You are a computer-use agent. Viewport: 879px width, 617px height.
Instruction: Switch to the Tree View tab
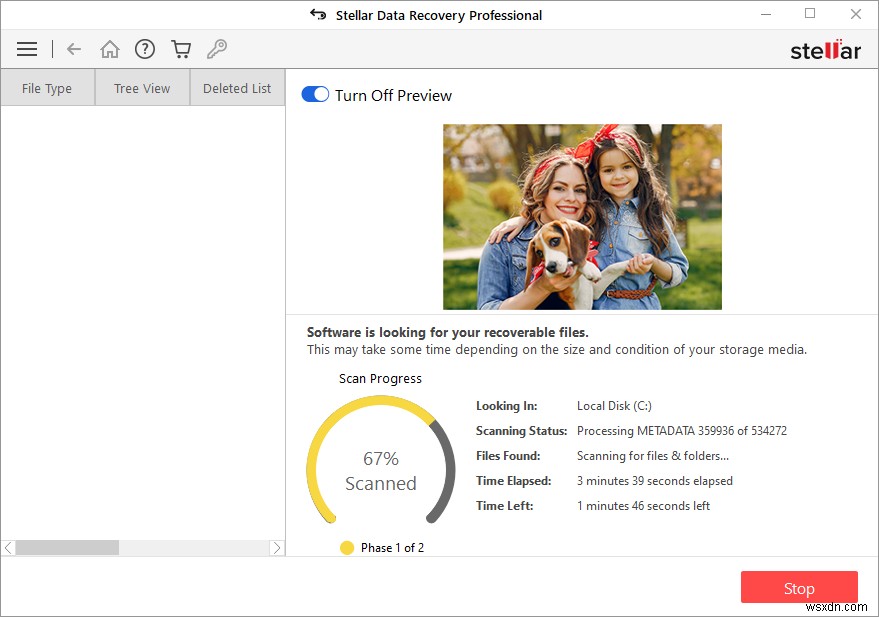tap(141, 88)
